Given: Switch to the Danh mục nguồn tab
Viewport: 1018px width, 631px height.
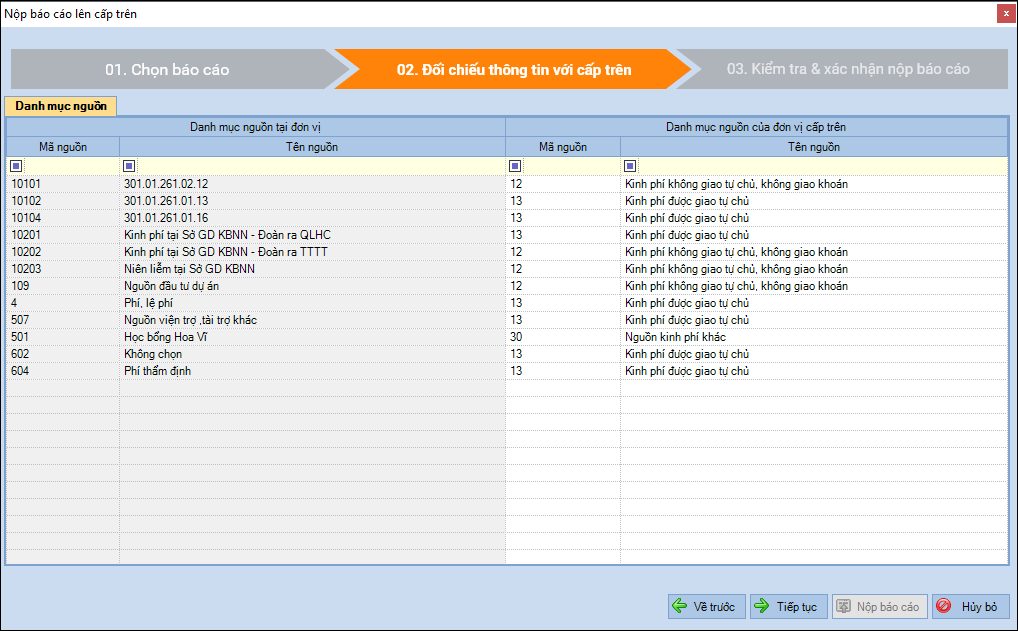Looking at the screenshot, I should (61, 106).
